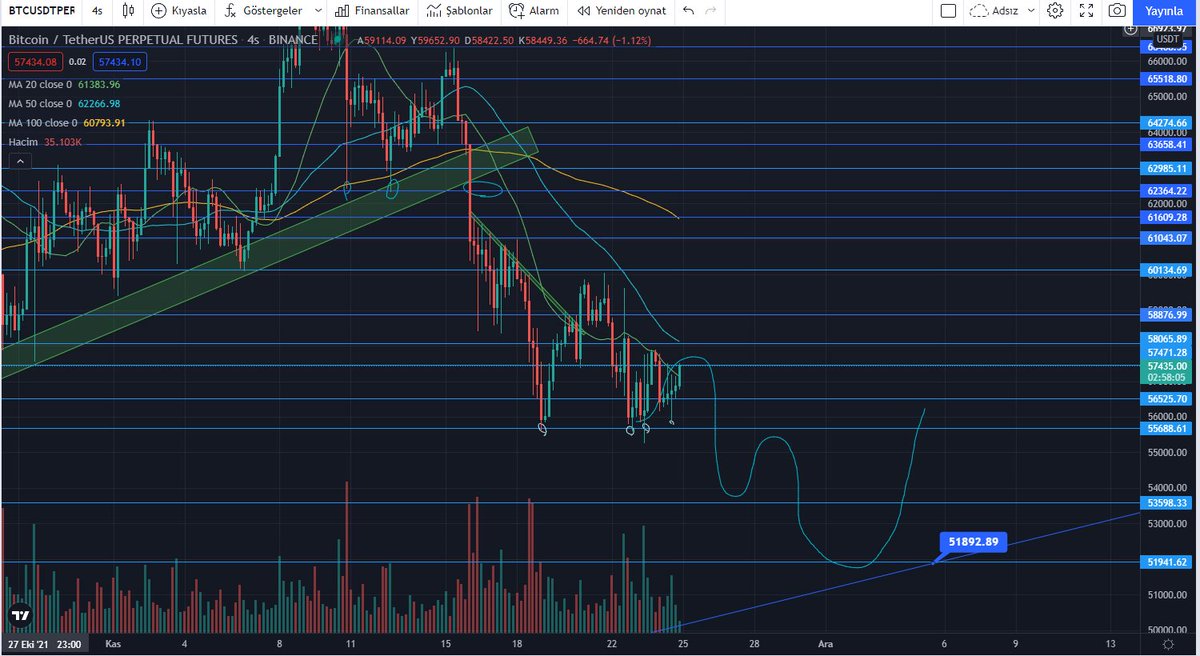The width and height of the screenshot is (1200, 656).
Task: Start Yeniden oynat bar replay
Action: pyautogui.click(x=620, y=11)
